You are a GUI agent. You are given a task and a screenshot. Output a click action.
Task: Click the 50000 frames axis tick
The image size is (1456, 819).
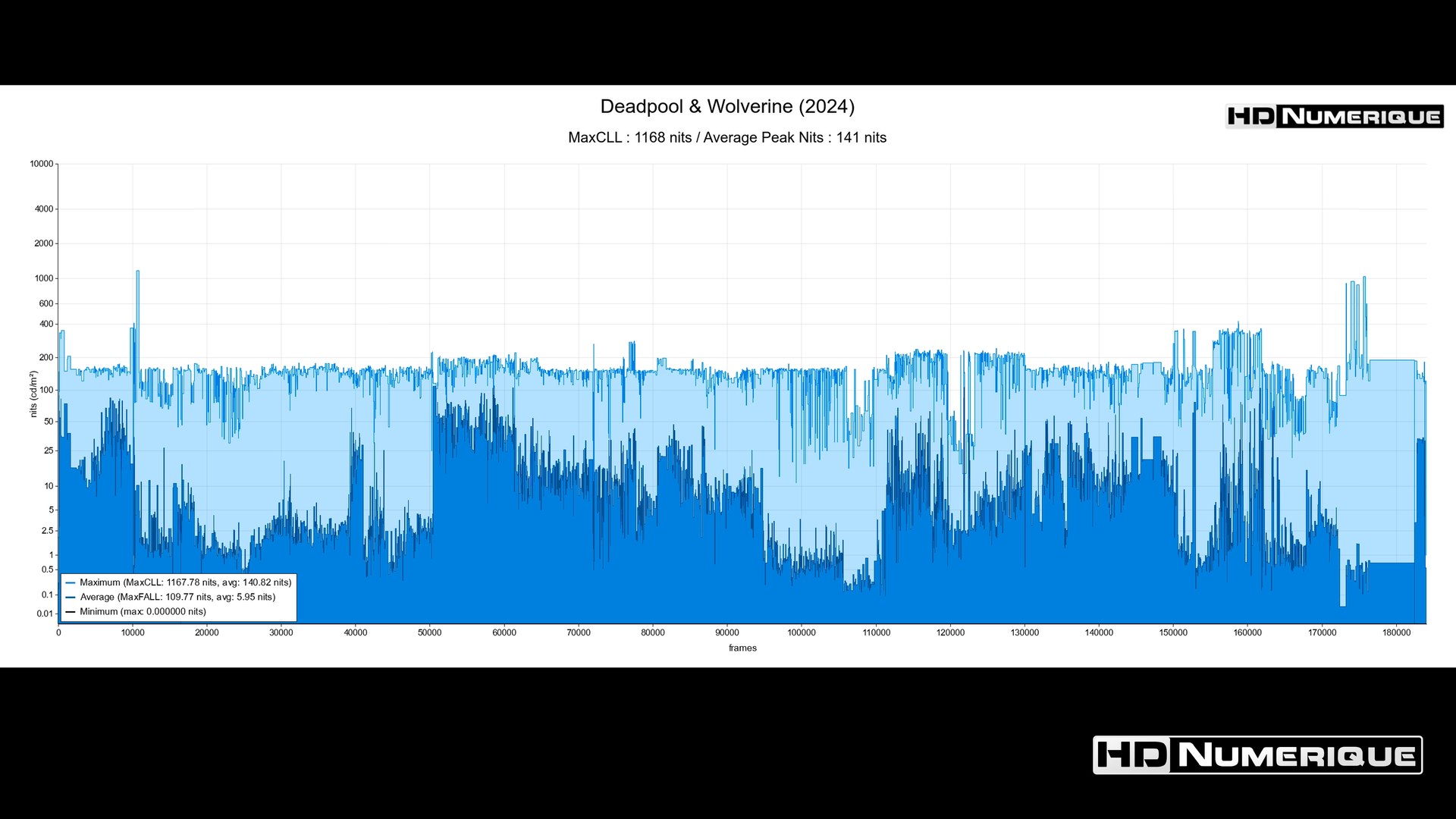point(430,632)
